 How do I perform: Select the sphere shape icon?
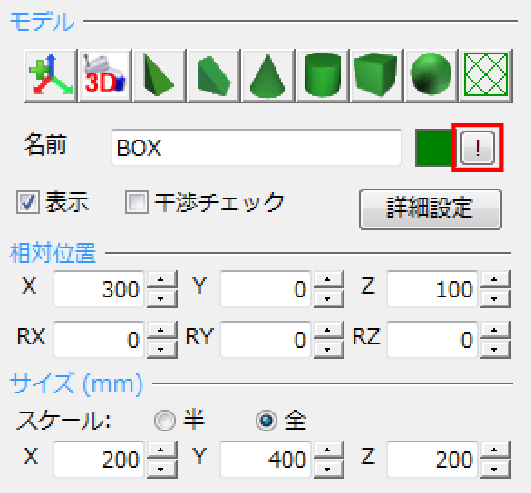pos(431,76)
